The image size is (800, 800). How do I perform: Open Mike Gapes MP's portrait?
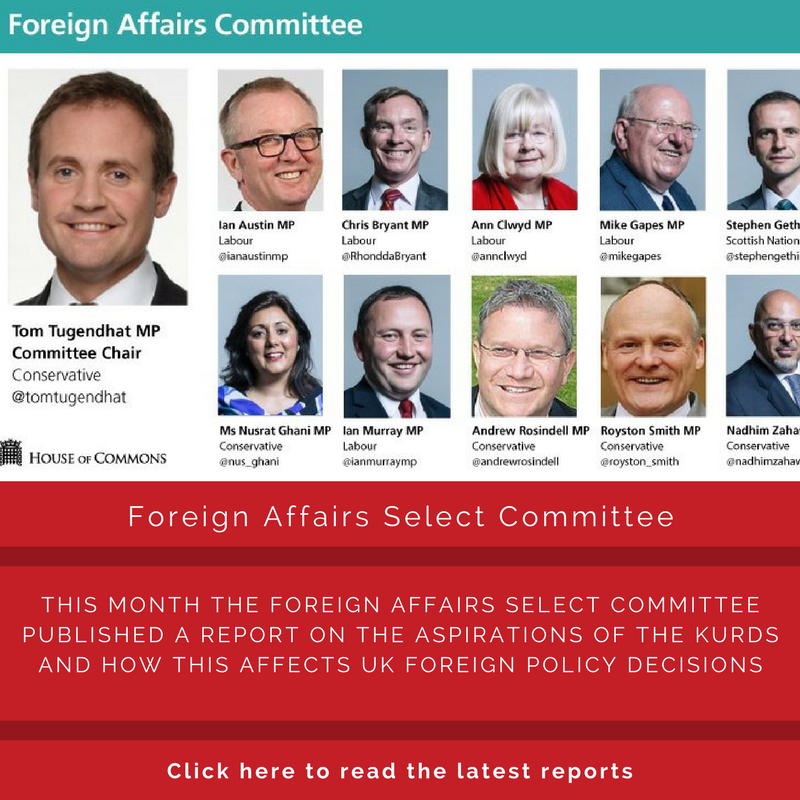coord(653,140)
